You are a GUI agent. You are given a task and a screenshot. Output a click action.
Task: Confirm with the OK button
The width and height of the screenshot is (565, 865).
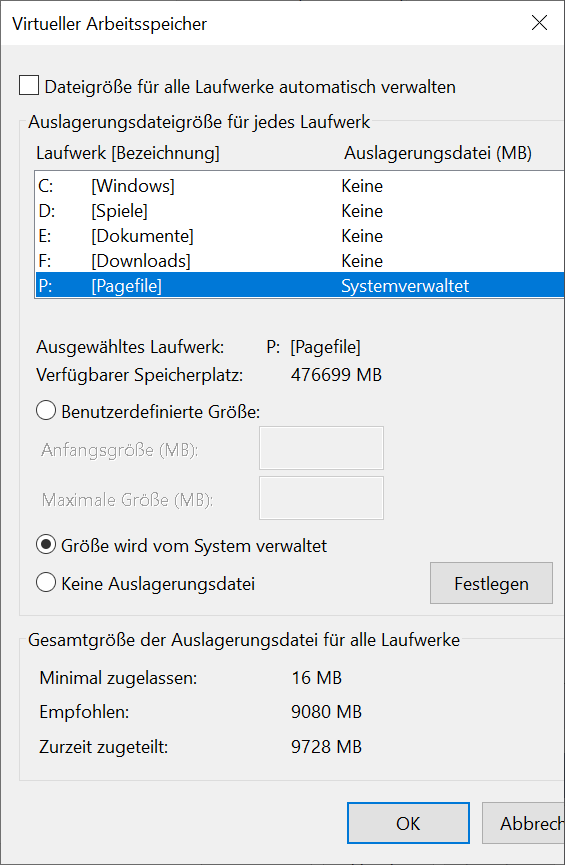[408, 823]
